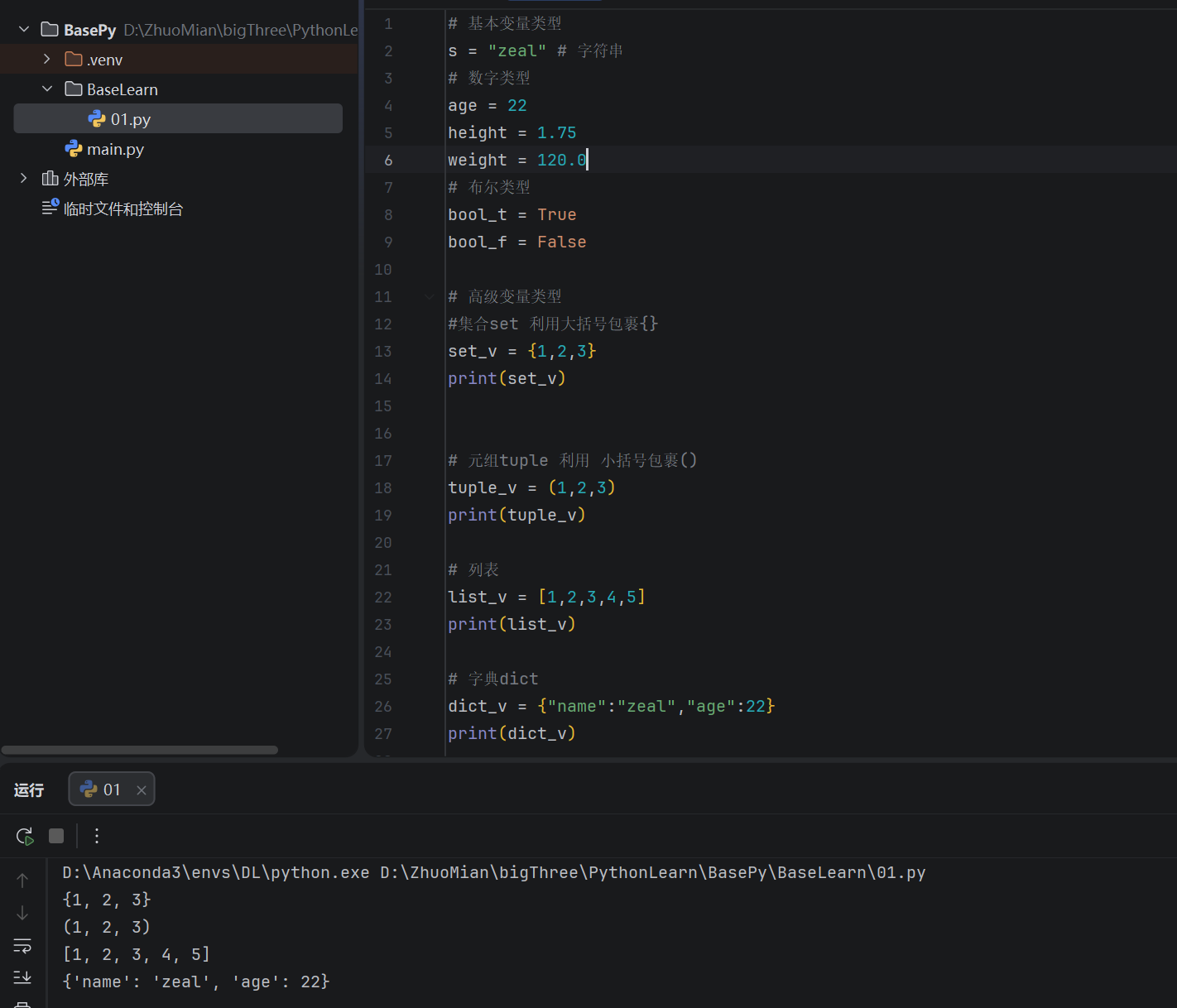Click line number 13 in gutter
The height and width of the screenshot is (1008, 1177).
pos(383,351)
